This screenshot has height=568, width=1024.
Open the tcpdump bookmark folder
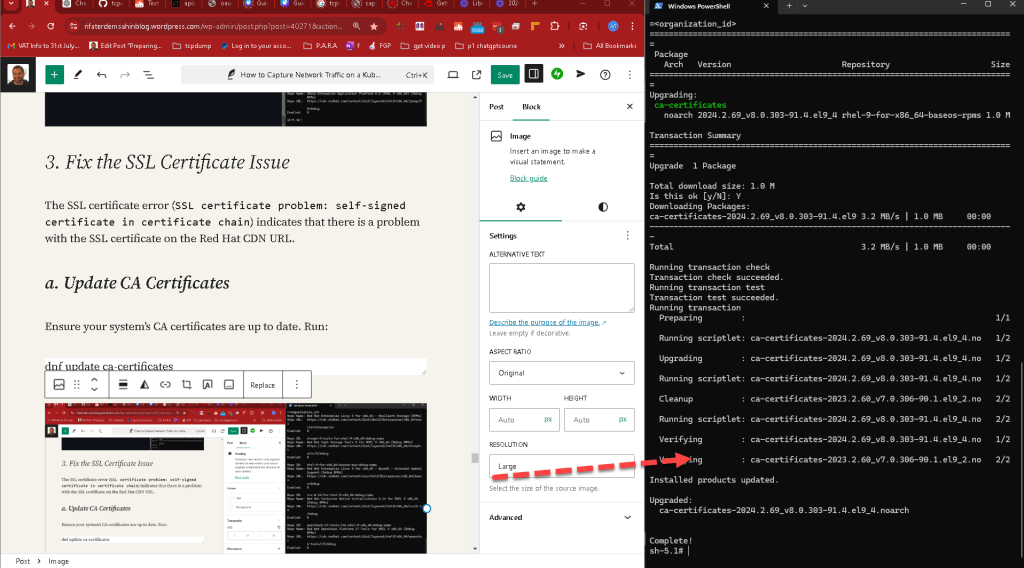(192, 46)
